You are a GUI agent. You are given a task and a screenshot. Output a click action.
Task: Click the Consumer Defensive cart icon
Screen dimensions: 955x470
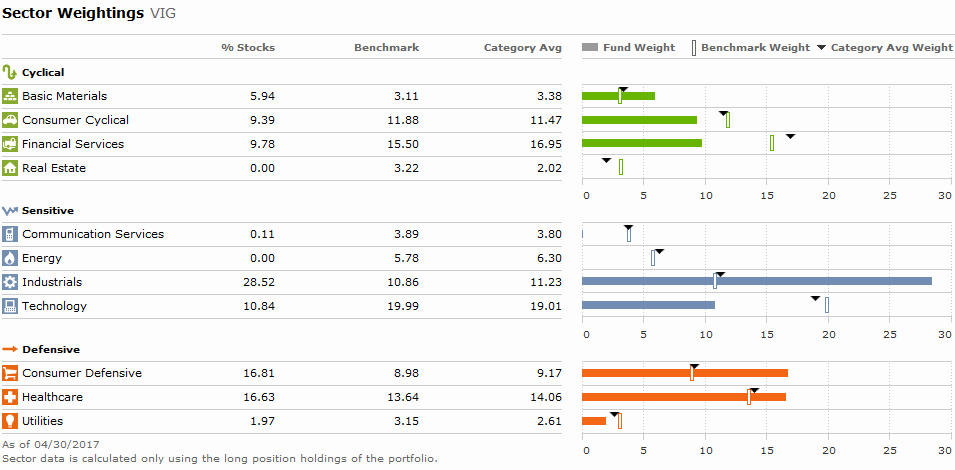(10, 373)
